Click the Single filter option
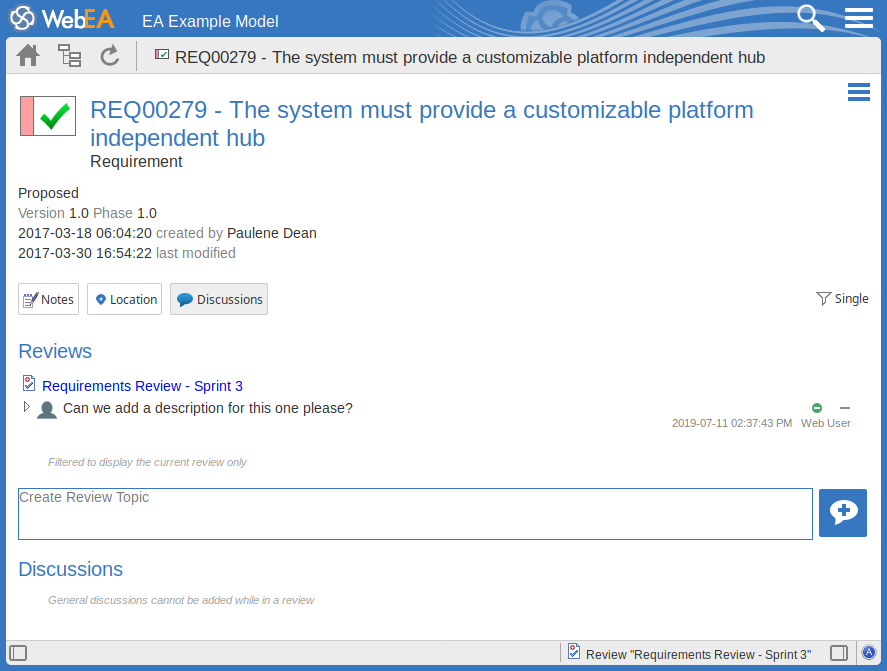This screenshot has width=887, height=671. point(842,298)
